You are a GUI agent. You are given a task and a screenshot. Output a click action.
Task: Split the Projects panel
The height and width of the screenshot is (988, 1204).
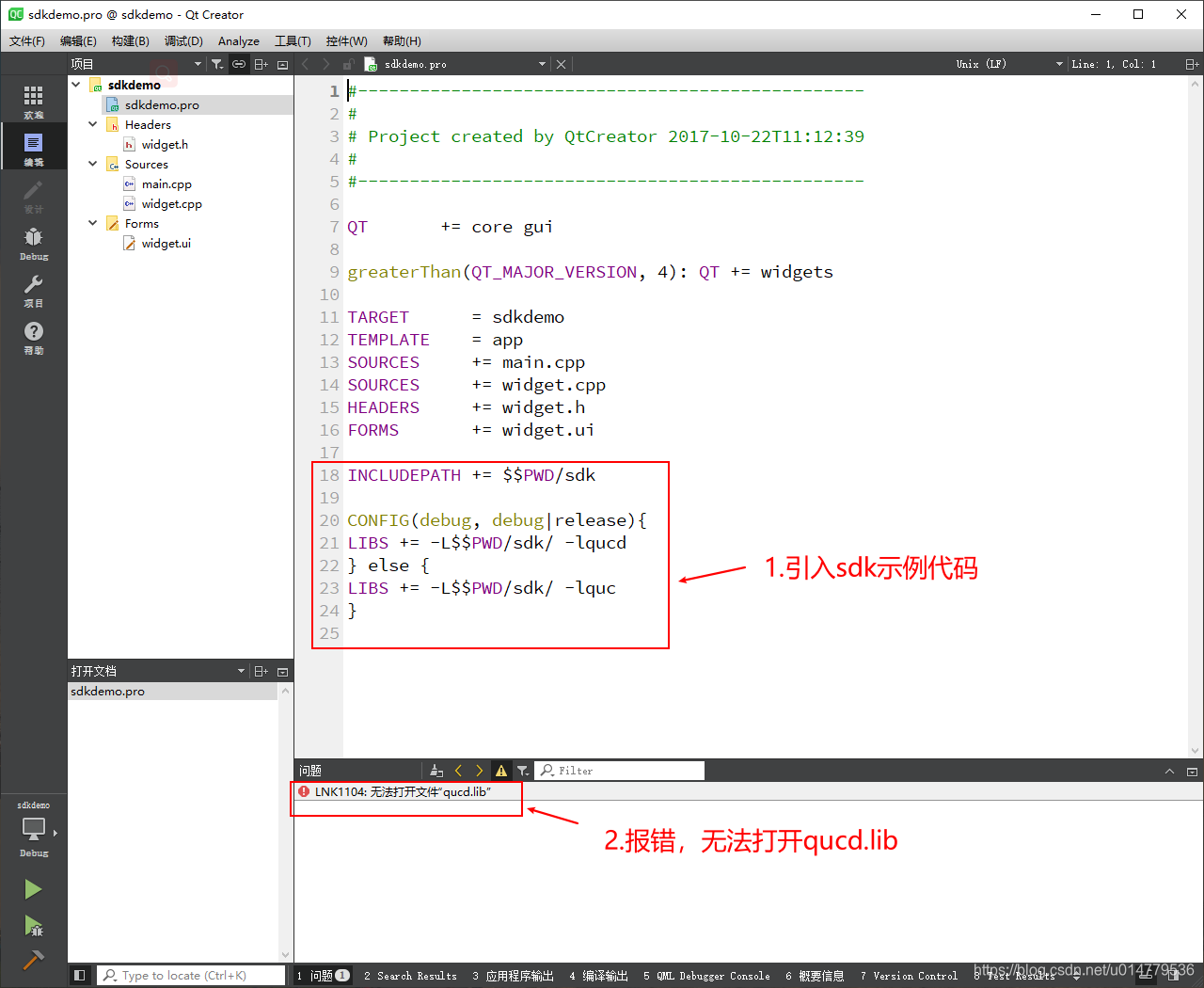click(261, 64)
